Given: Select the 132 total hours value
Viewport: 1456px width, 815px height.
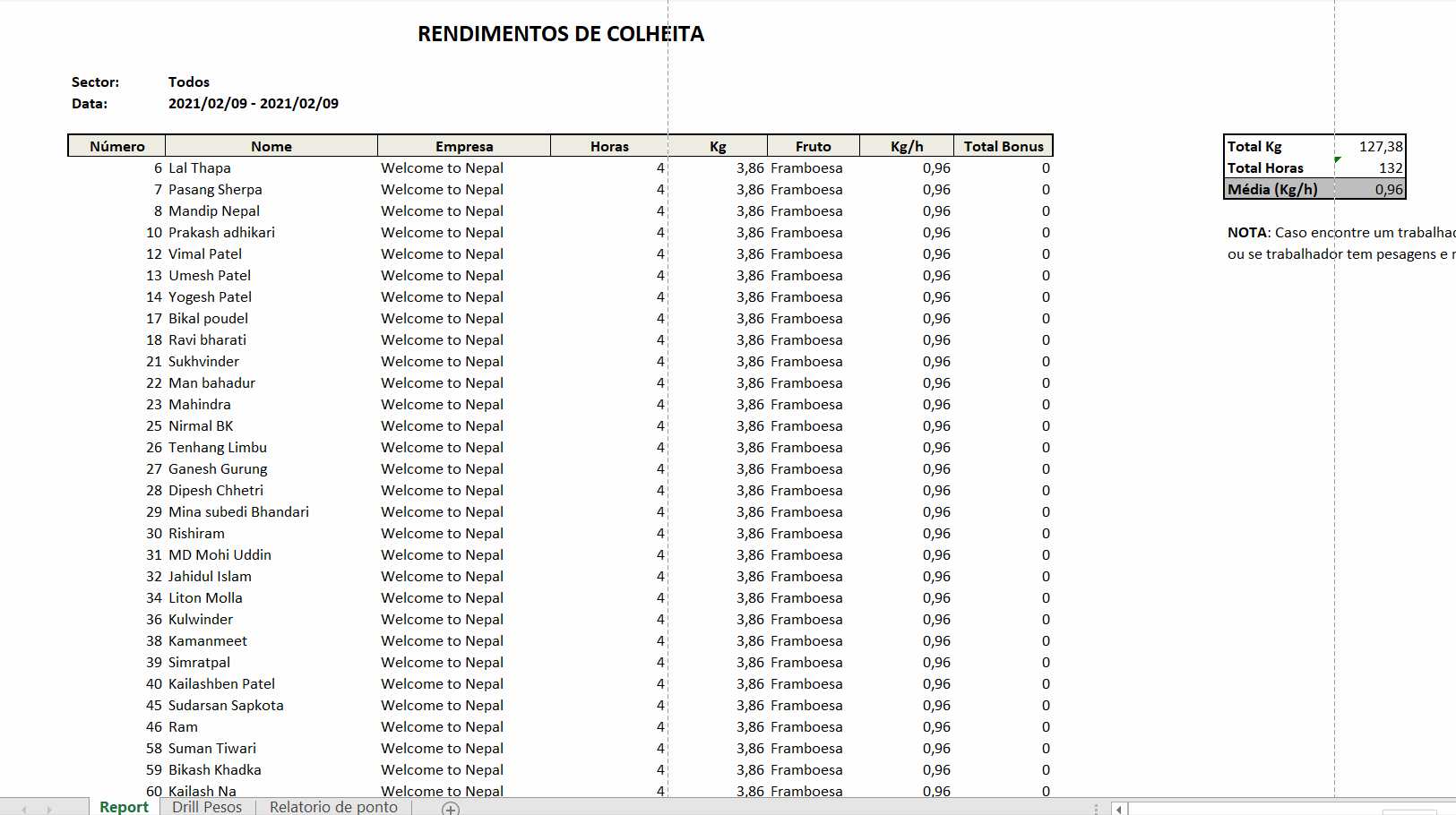Looking at the screenshot, I should tap(1391, 167).
